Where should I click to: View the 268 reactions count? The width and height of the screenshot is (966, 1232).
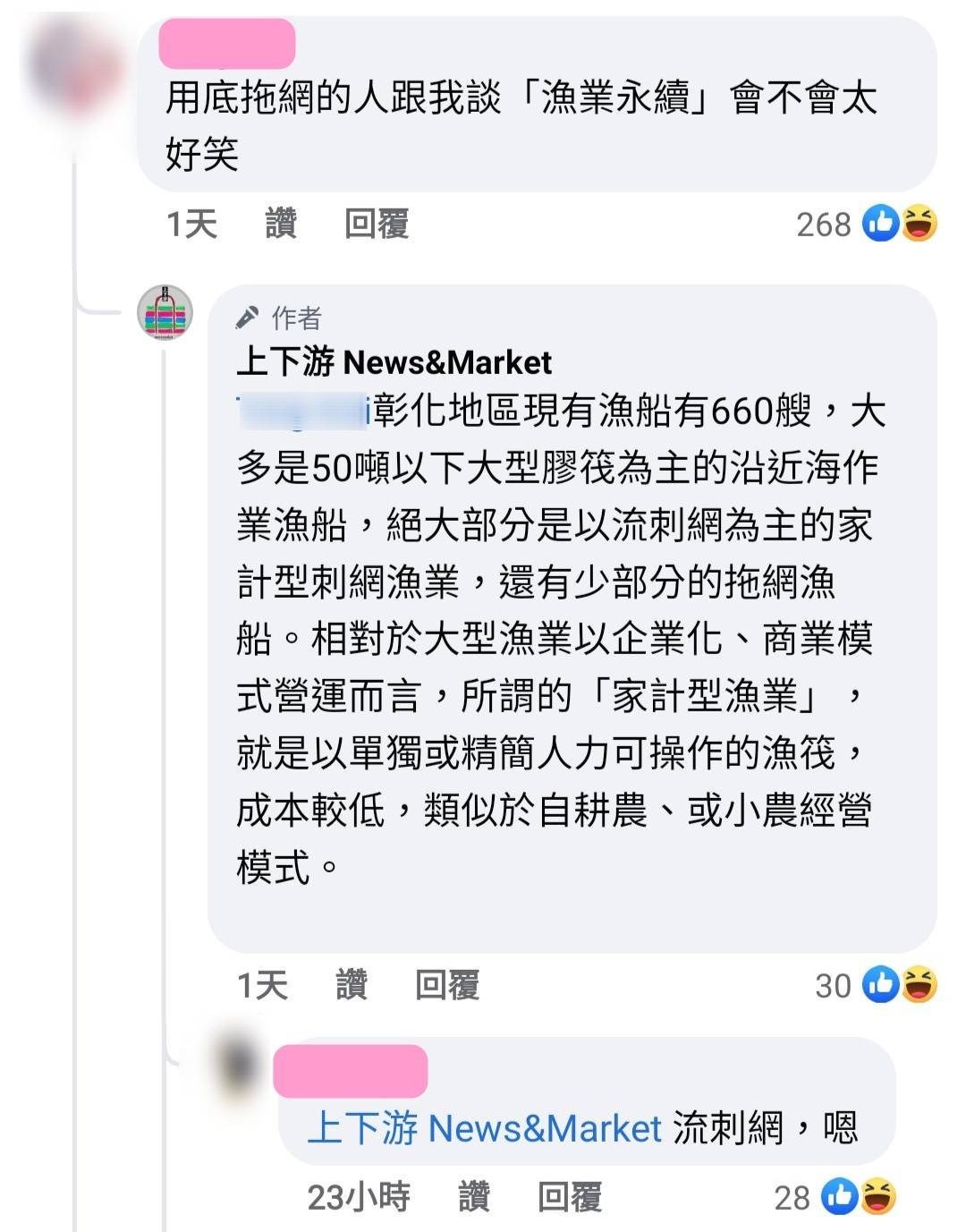[824, 225]
